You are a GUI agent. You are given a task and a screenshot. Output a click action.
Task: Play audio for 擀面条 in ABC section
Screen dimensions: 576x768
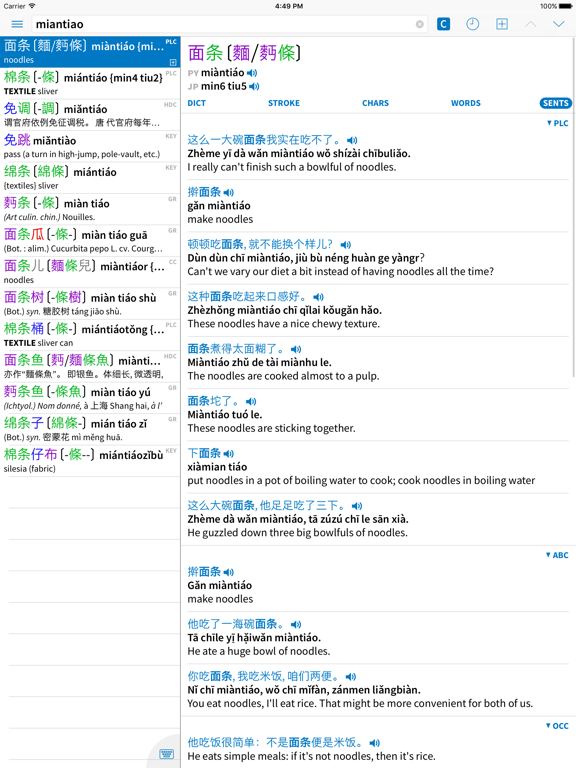coord(229,572)
